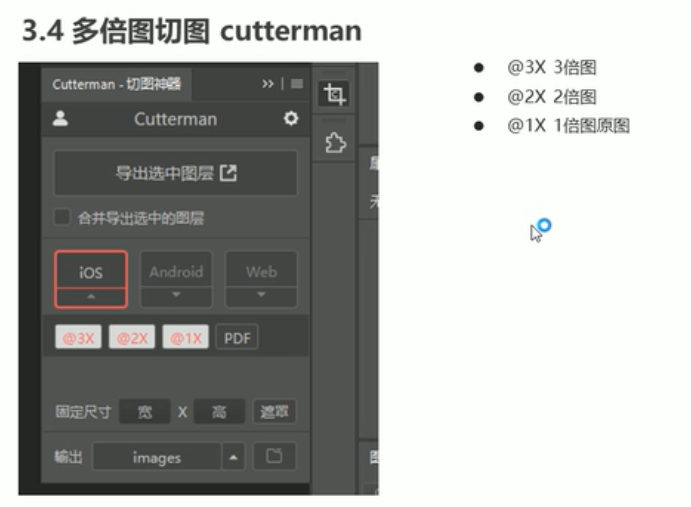Image resolution: width=691 pixels, height=507 pixels.
Task: Click the 固定尺寸 label
Action: click(x=83, y=412)
